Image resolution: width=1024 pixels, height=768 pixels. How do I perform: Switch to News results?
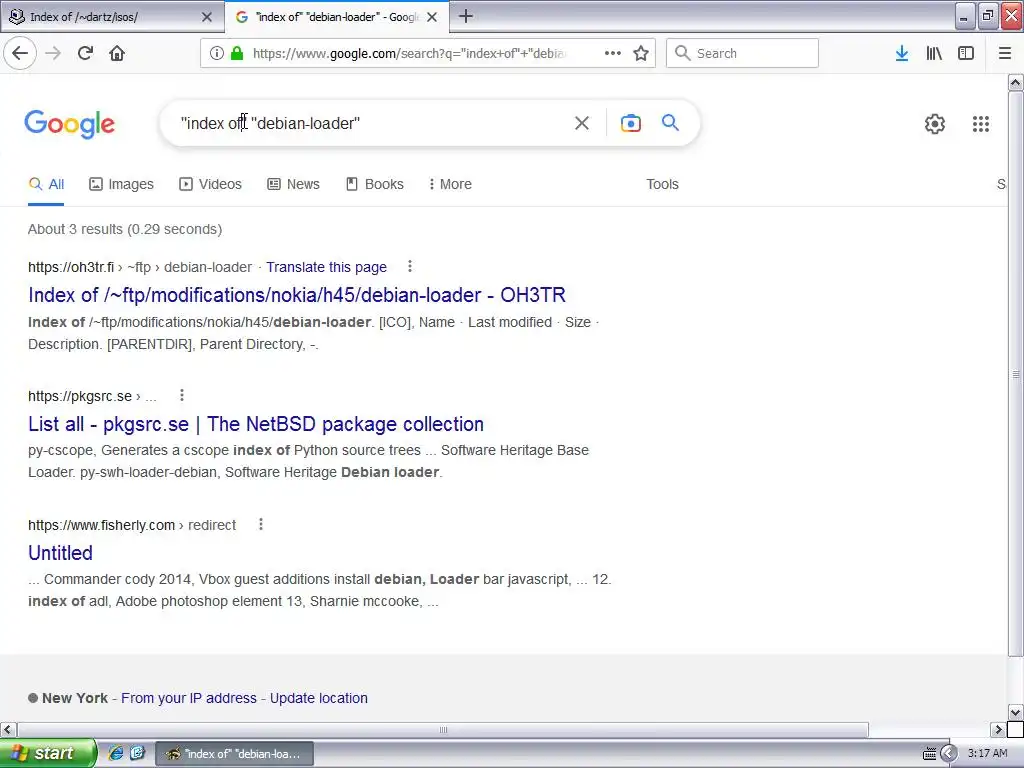pos(293,184)
